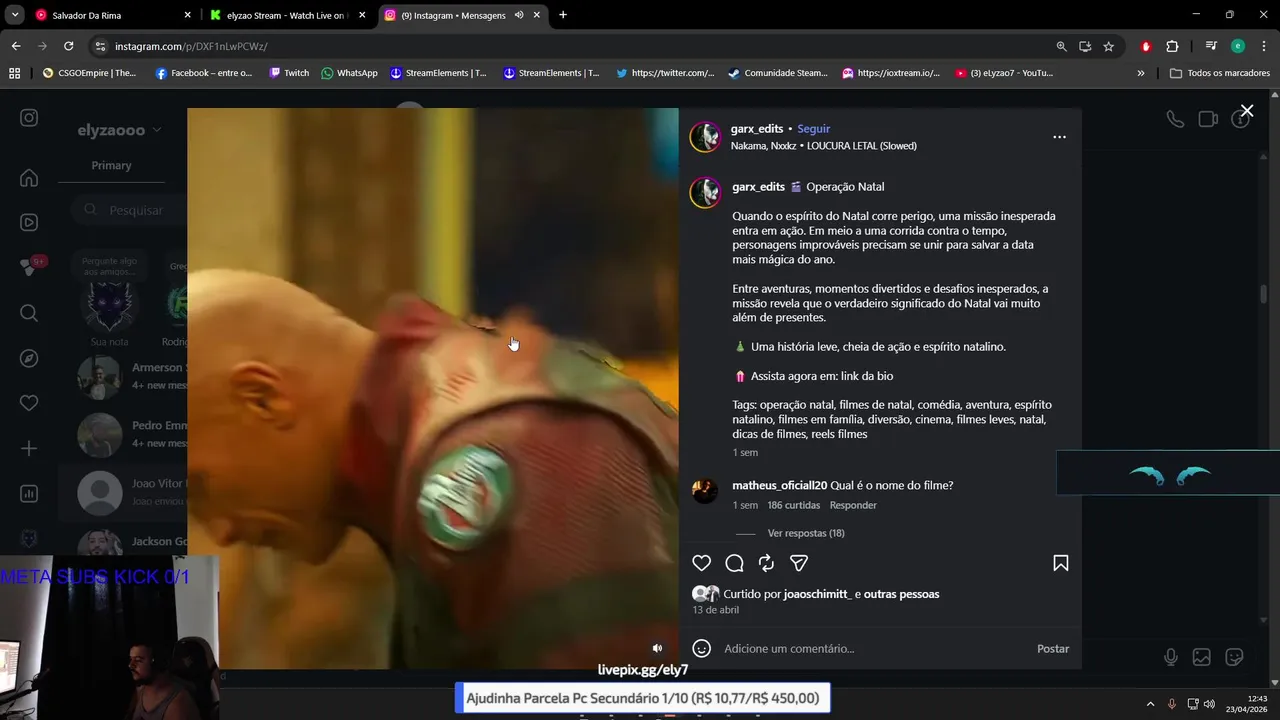Toggle video sound with the speaker icon

point(657,648)
